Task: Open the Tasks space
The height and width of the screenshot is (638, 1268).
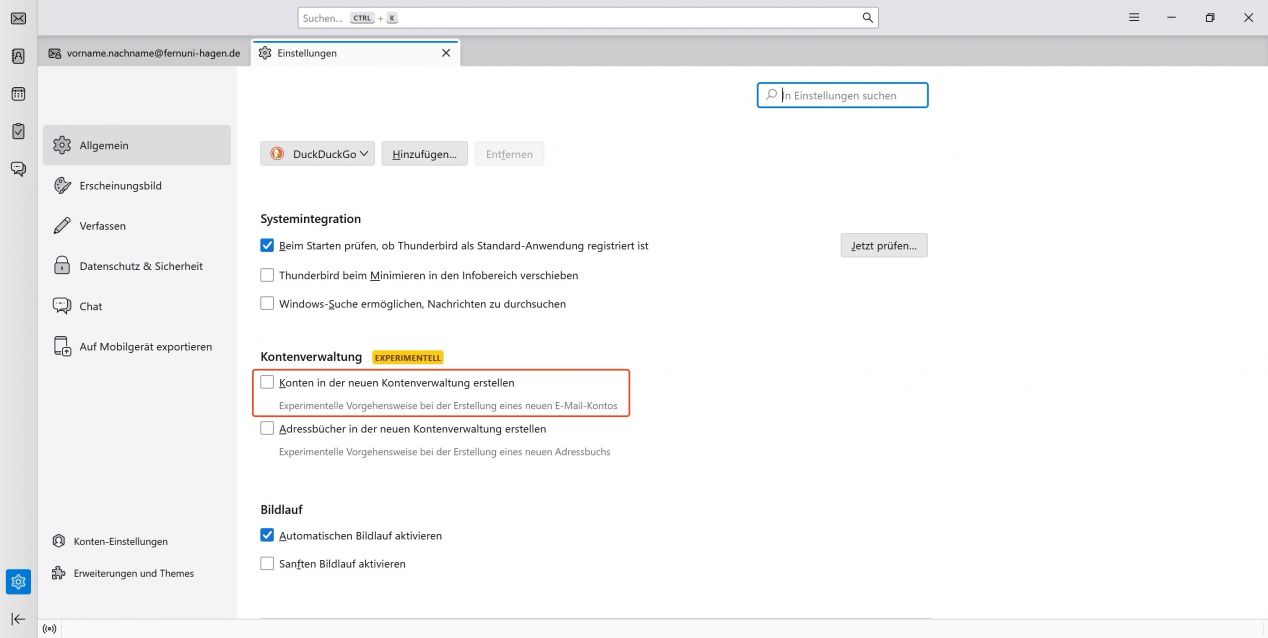Action: (x=17, y=130)
